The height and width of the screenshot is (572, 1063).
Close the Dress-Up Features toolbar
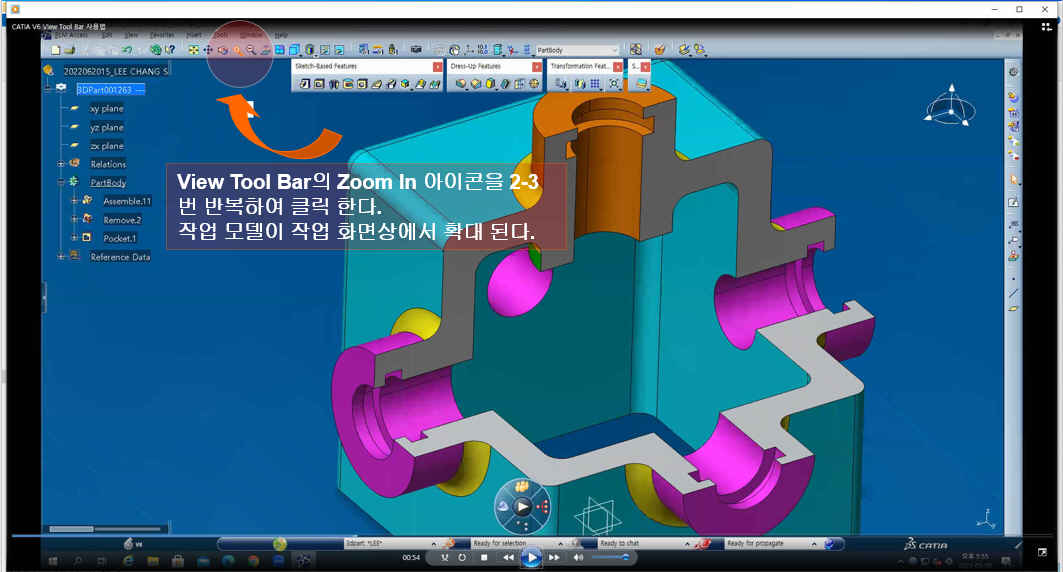click(537, 66)
